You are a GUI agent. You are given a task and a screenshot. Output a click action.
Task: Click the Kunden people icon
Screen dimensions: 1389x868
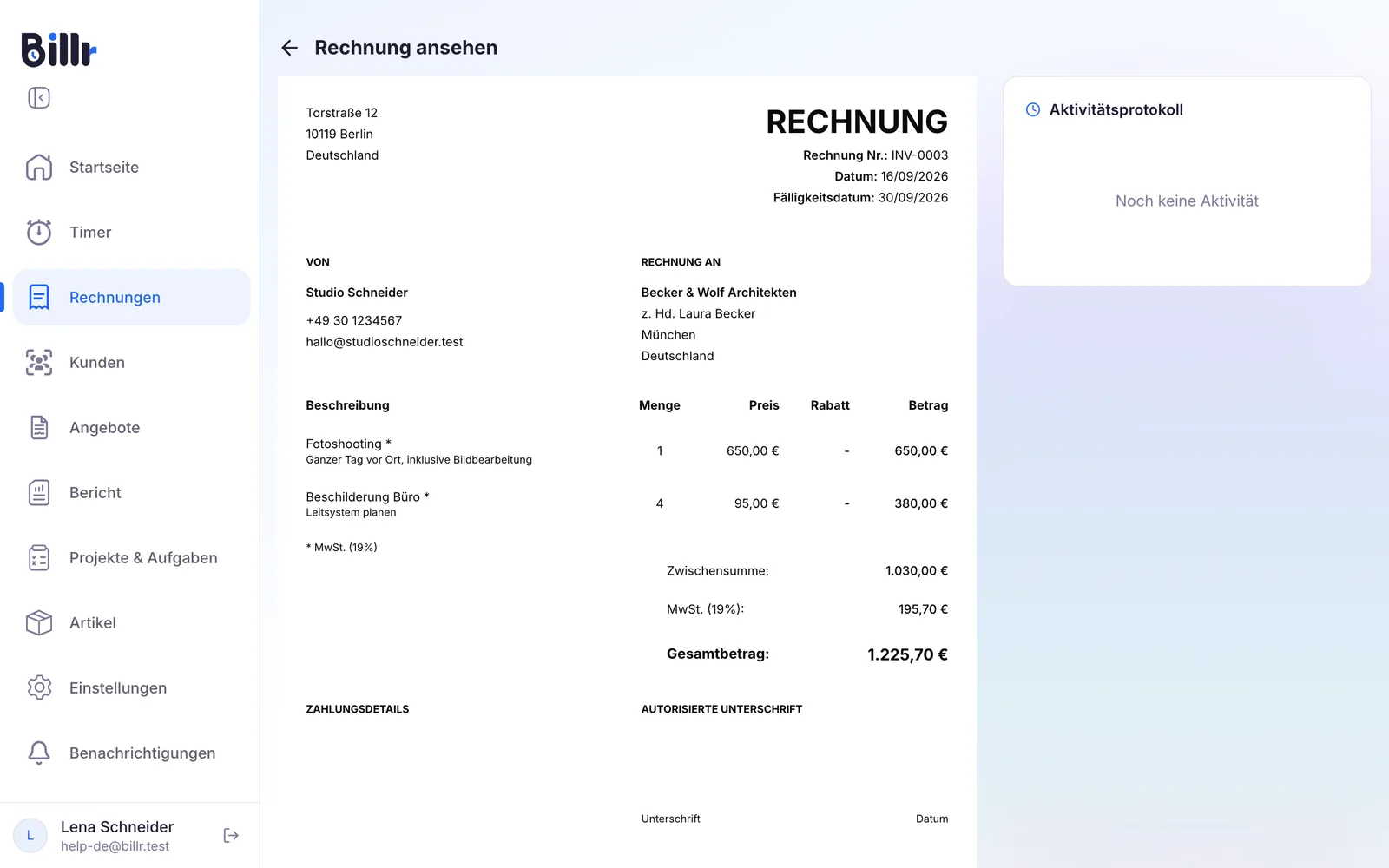pyautogui.click(x=39, y=363)
